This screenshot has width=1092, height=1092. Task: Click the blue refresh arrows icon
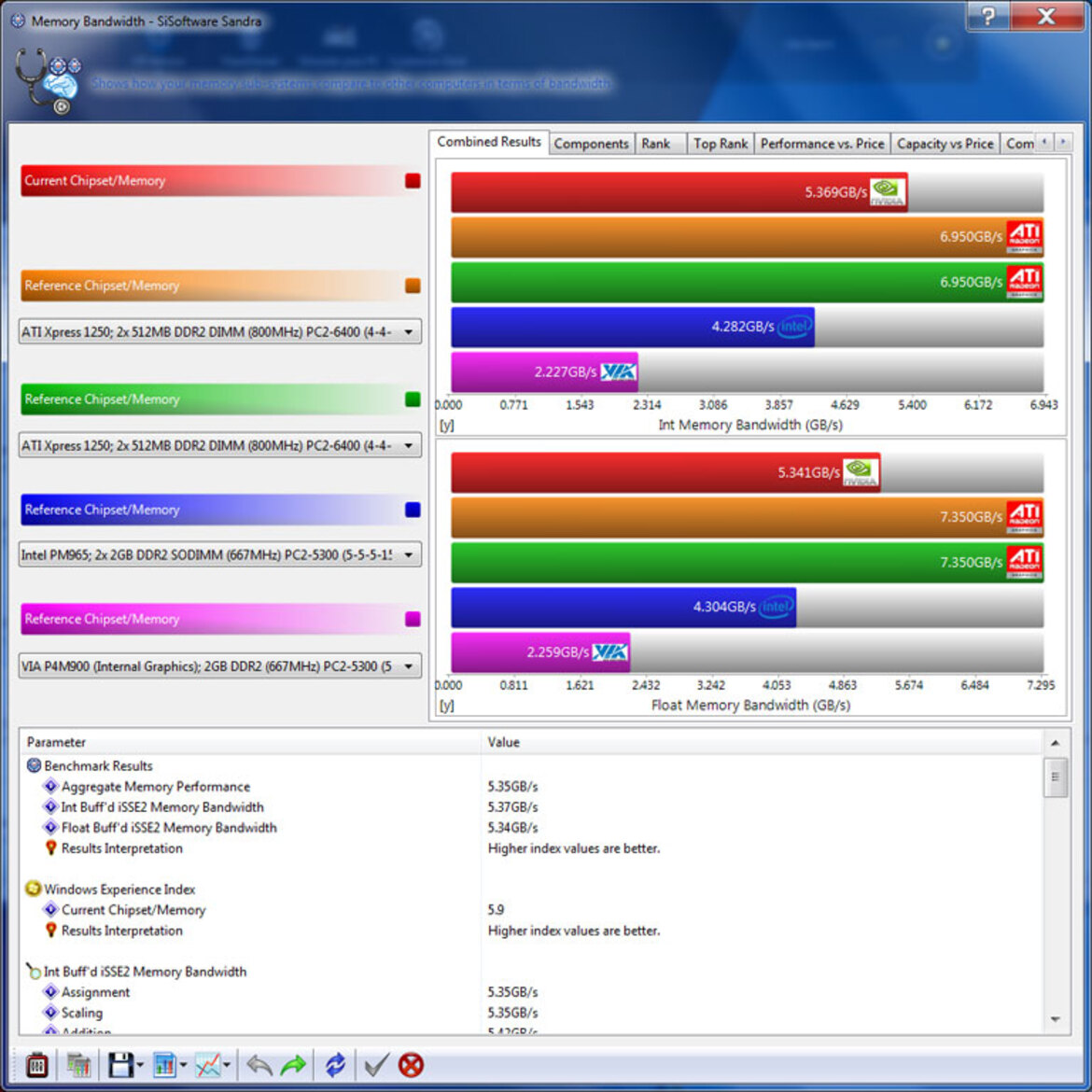coord(336,1065)
